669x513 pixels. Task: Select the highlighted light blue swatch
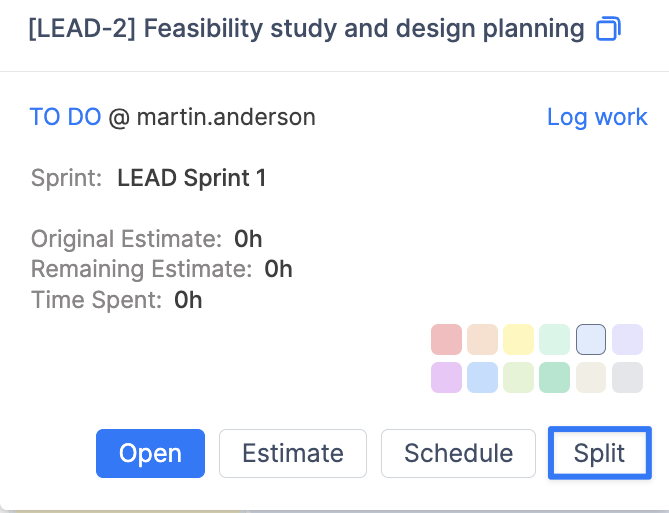(591, 339)
